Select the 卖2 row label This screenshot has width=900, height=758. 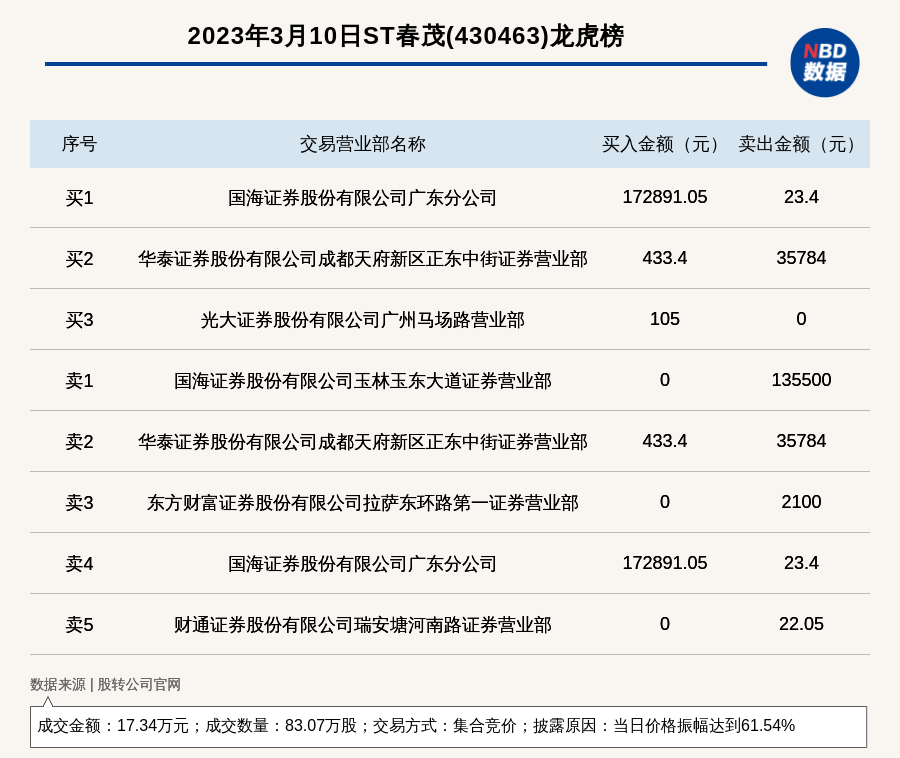coord(79,442)
